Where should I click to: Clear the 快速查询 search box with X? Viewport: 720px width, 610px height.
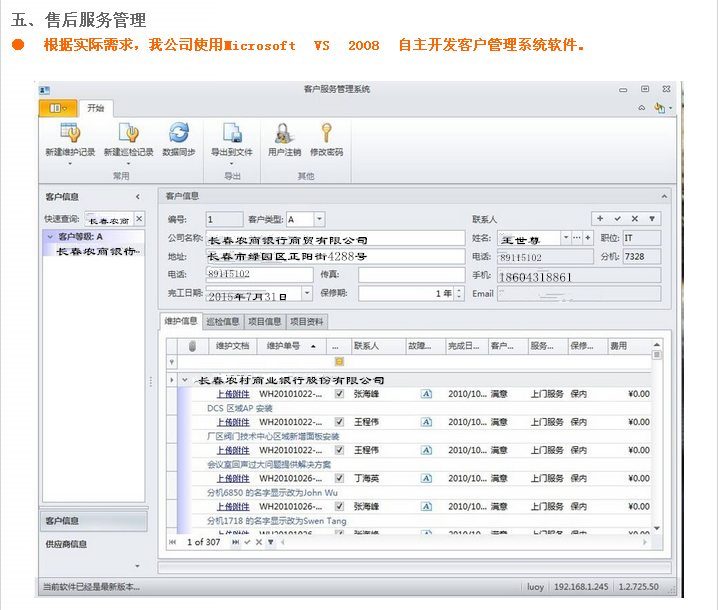point(139,219)
